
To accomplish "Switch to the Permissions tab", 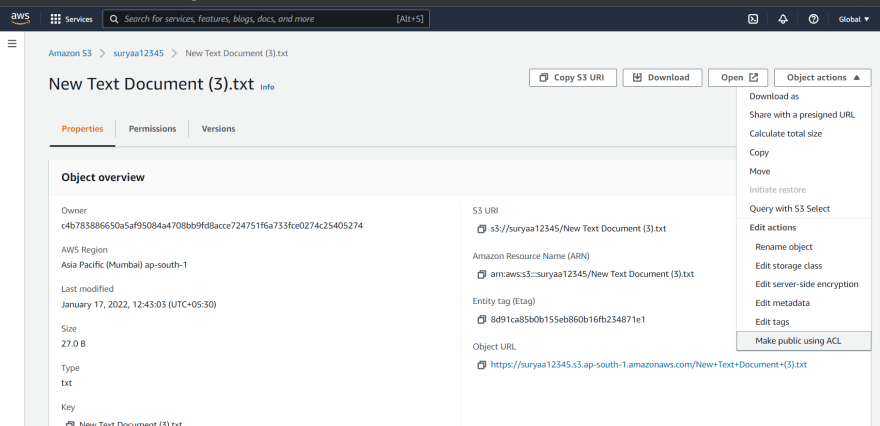I will click(x=152, y=129).
